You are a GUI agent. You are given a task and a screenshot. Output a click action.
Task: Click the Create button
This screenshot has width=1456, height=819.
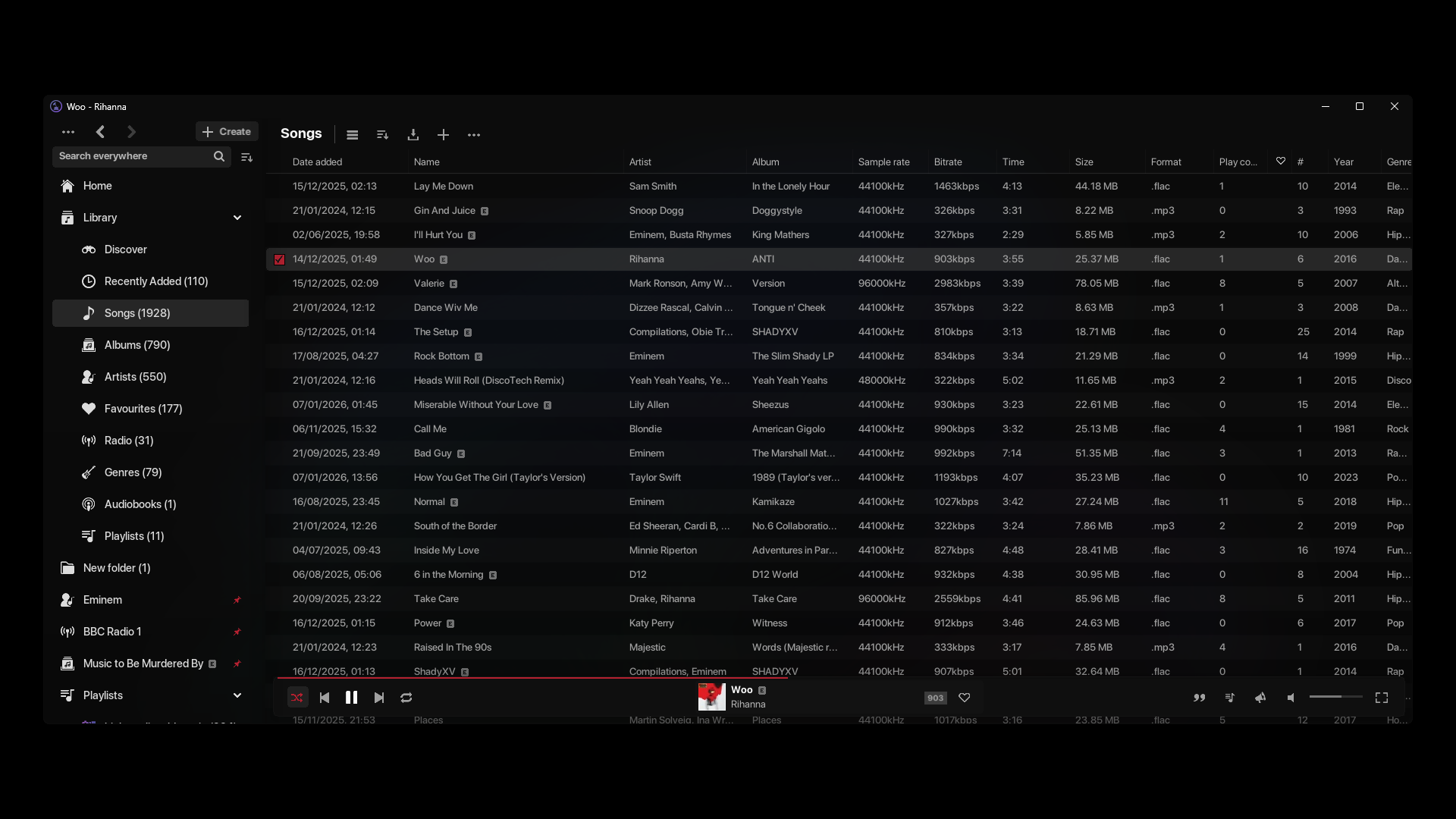227,132
